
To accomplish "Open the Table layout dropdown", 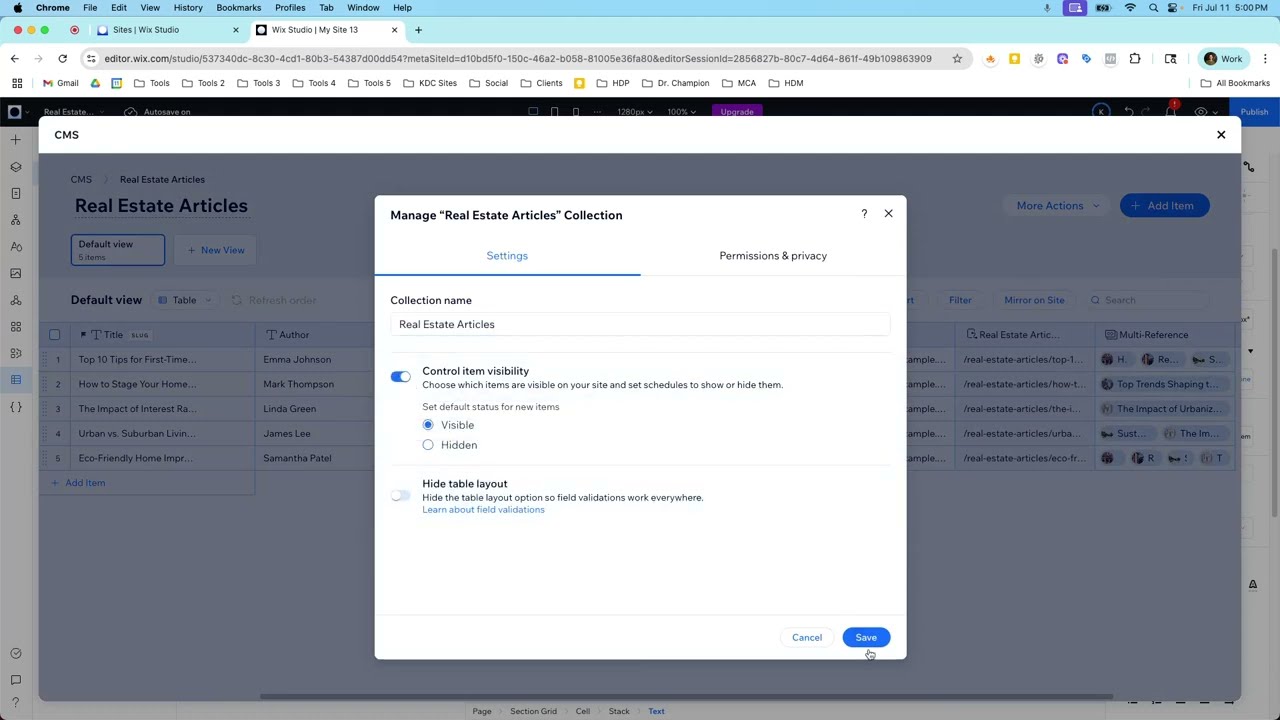I will coord(184,300).
